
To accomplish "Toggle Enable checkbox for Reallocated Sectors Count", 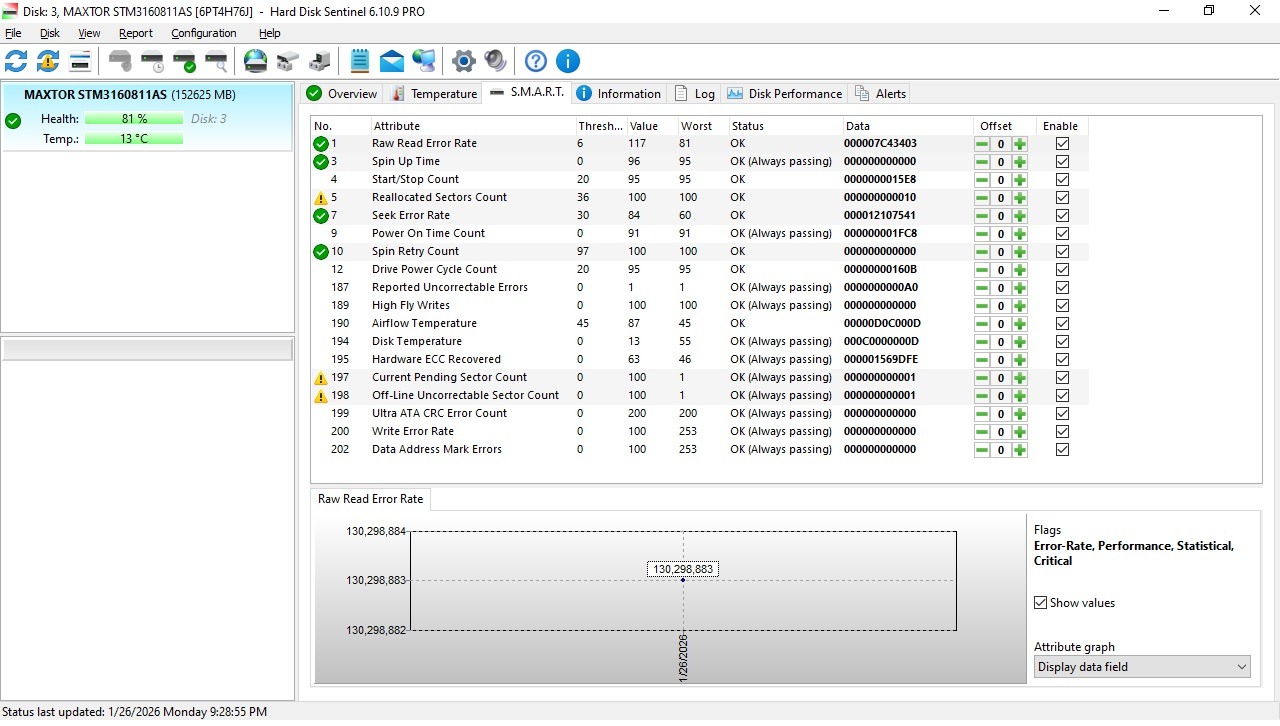I will click(x=1062, y=198).
